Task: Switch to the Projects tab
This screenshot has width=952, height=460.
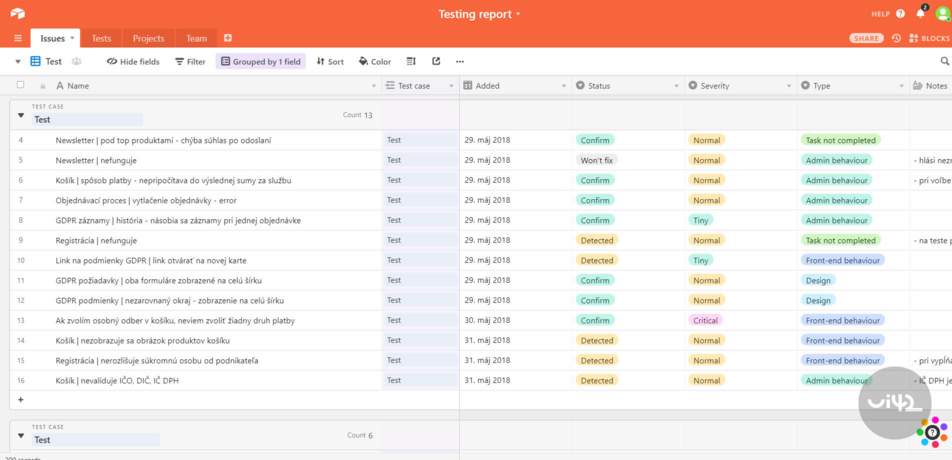Action: 148,38
